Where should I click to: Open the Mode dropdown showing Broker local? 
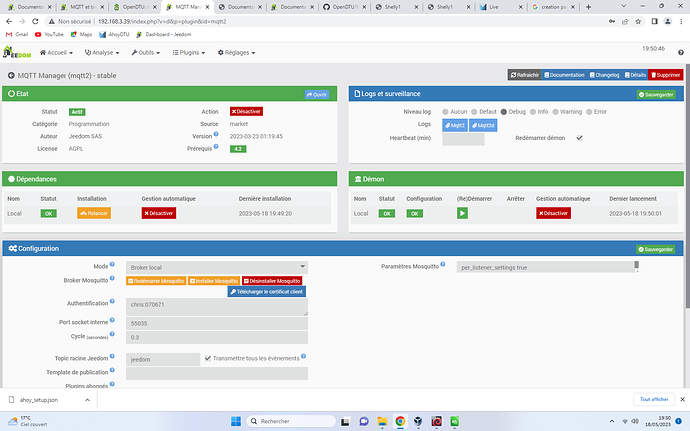point(217,267)
